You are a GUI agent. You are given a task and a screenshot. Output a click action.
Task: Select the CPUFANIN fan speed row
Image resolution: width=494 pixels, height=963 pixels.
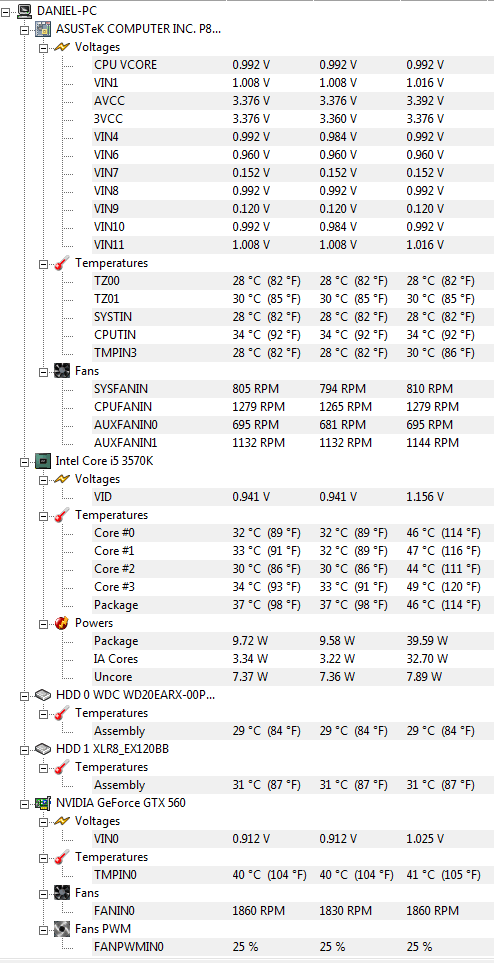pyautogui.click(x=292, y=407)
